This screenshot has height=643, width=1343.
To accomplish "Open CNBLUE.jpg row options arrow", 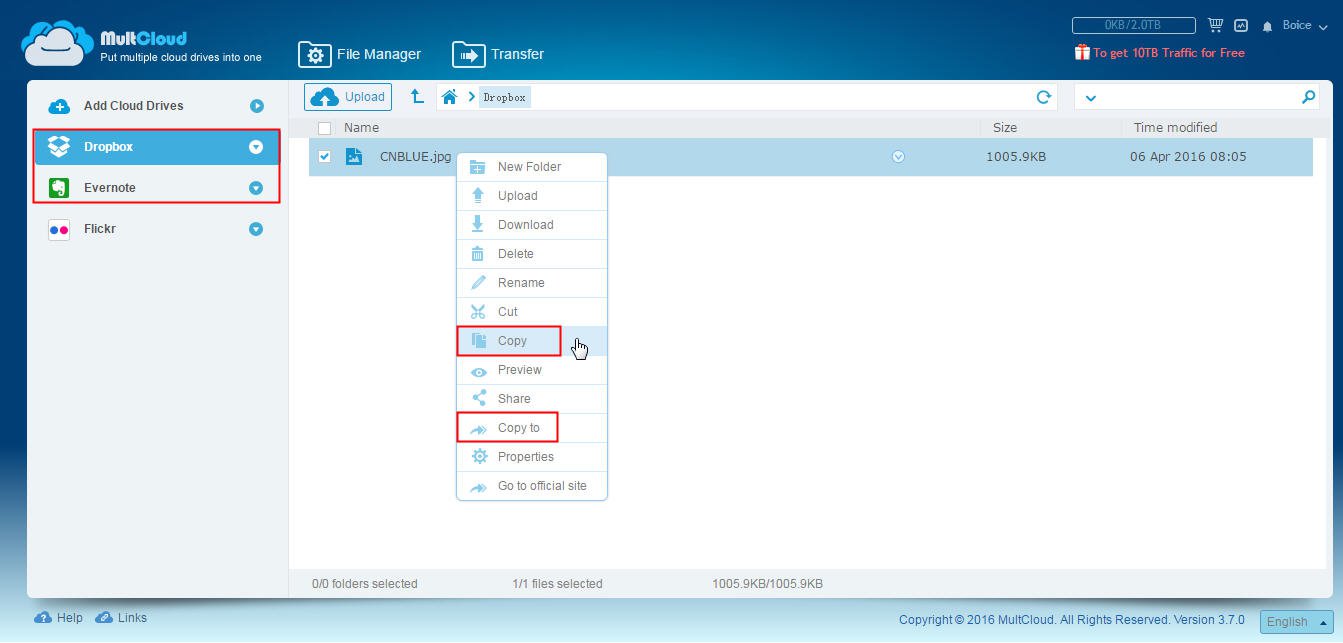I will [x=898, y=156].
